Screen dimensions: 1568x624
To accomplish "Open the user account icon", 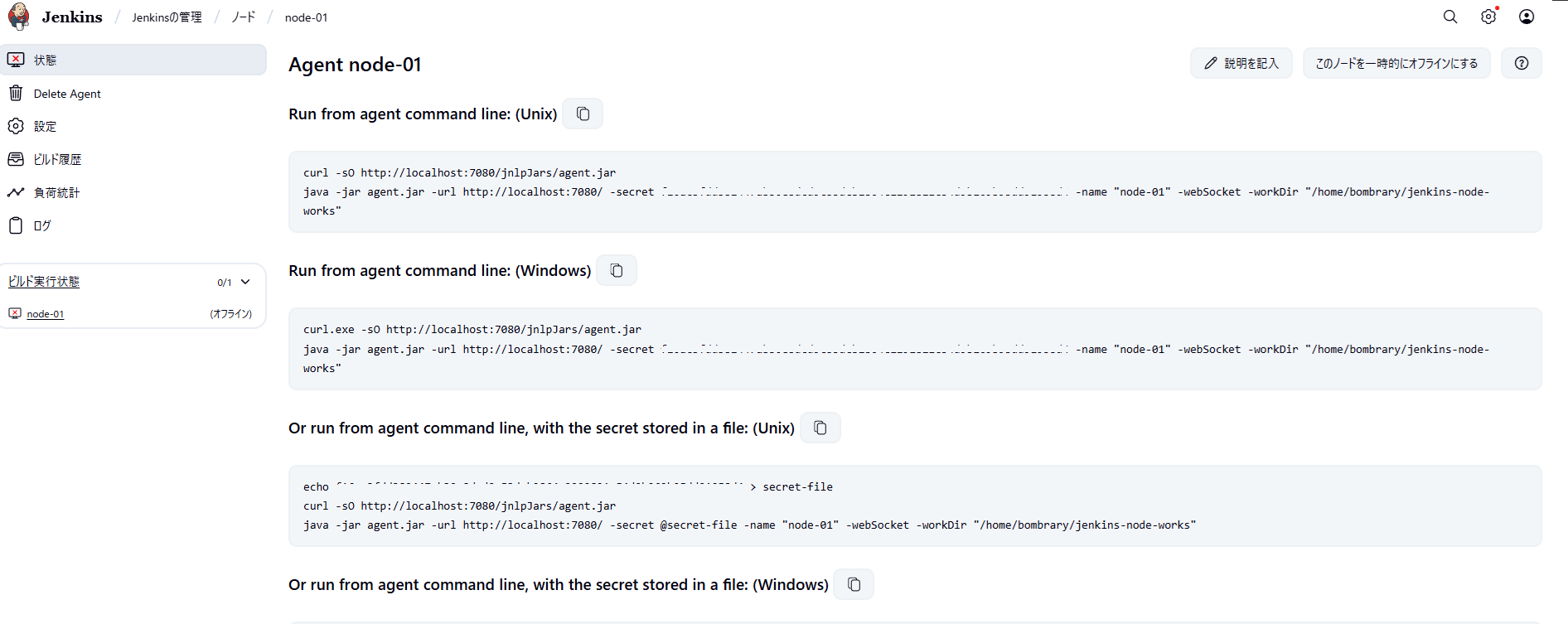I will tap(1527, 17).
